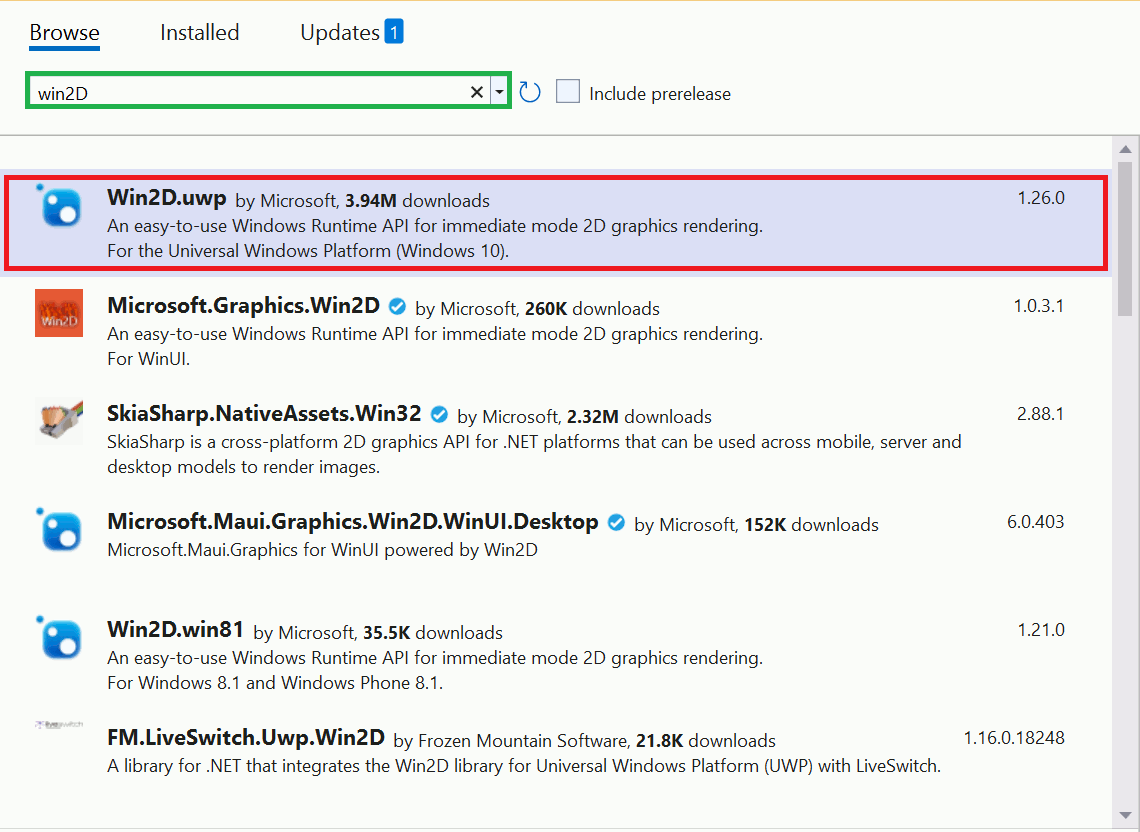
Task: Click the verified checkmark on SkiaSharp.NativeAssets.Win32
Action: point(439,413)
